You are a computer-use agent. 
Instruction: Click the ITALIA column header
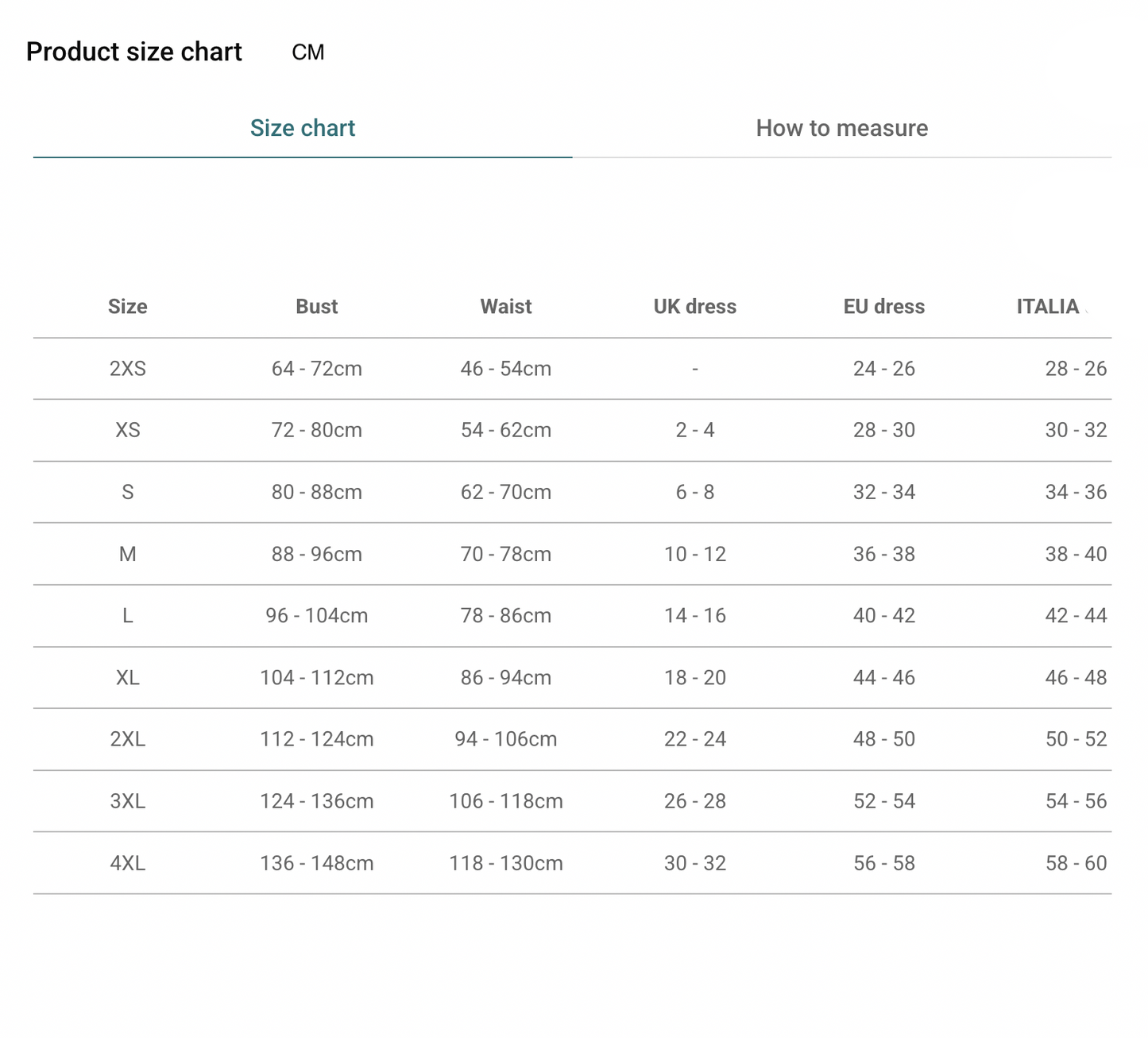(x=1047, y=307)
